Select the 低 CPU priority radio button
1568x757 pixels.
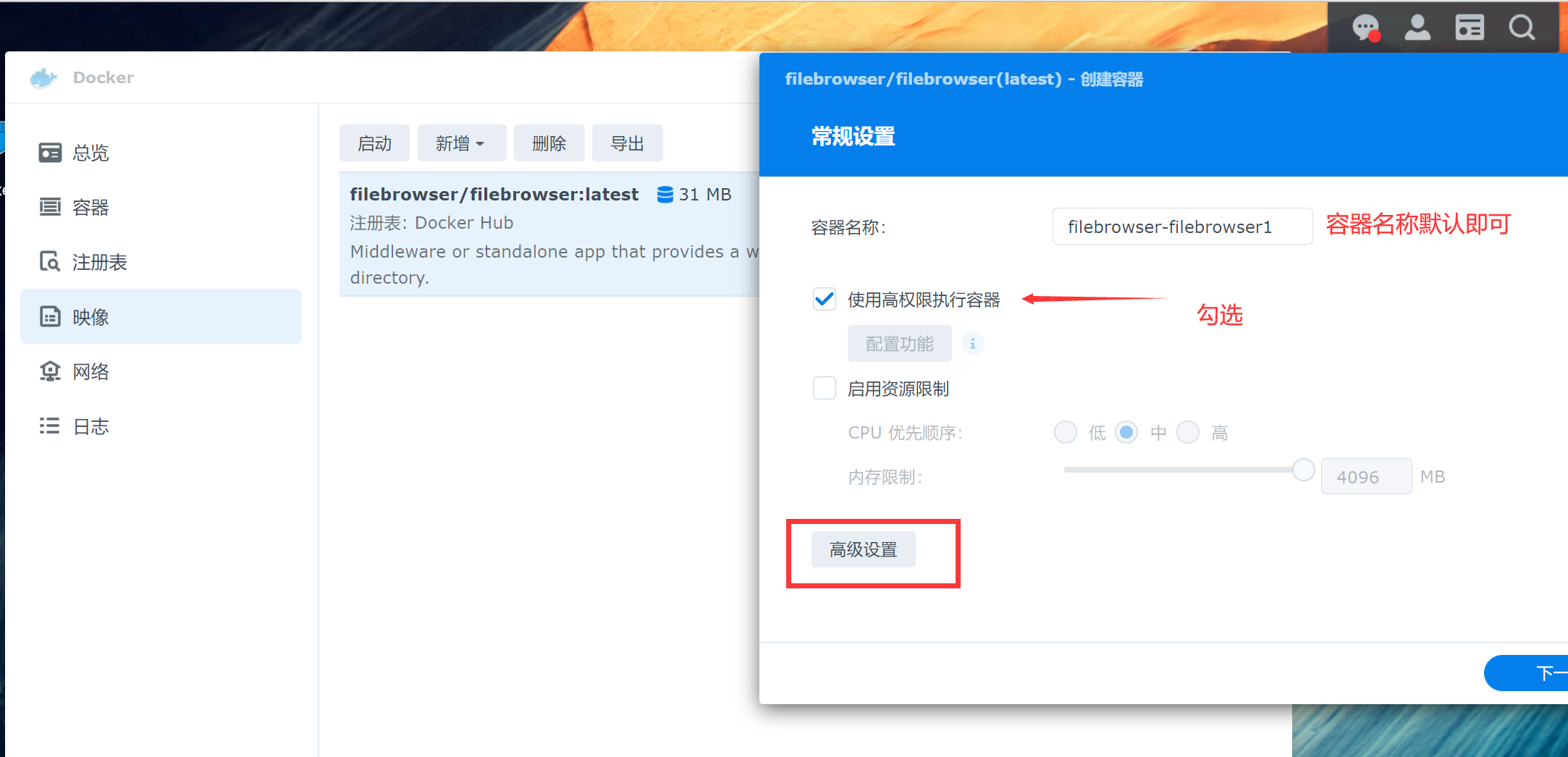[x=1065, y=433]
